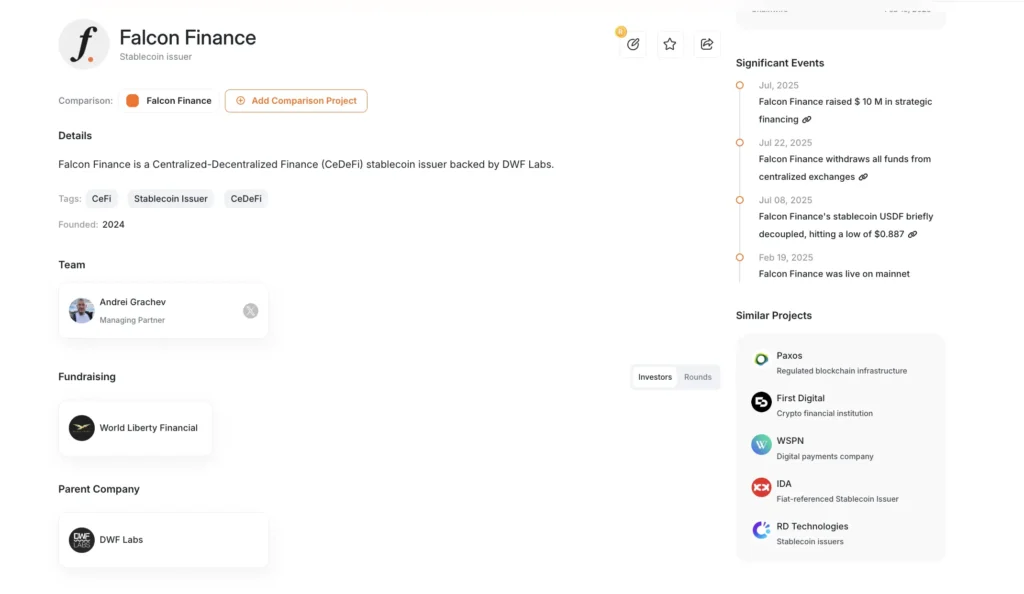Screen dimensions: 1024x594
Task: Open World Liberty Financial investor name
Action: pyautogui.click(x=148, y=428)
